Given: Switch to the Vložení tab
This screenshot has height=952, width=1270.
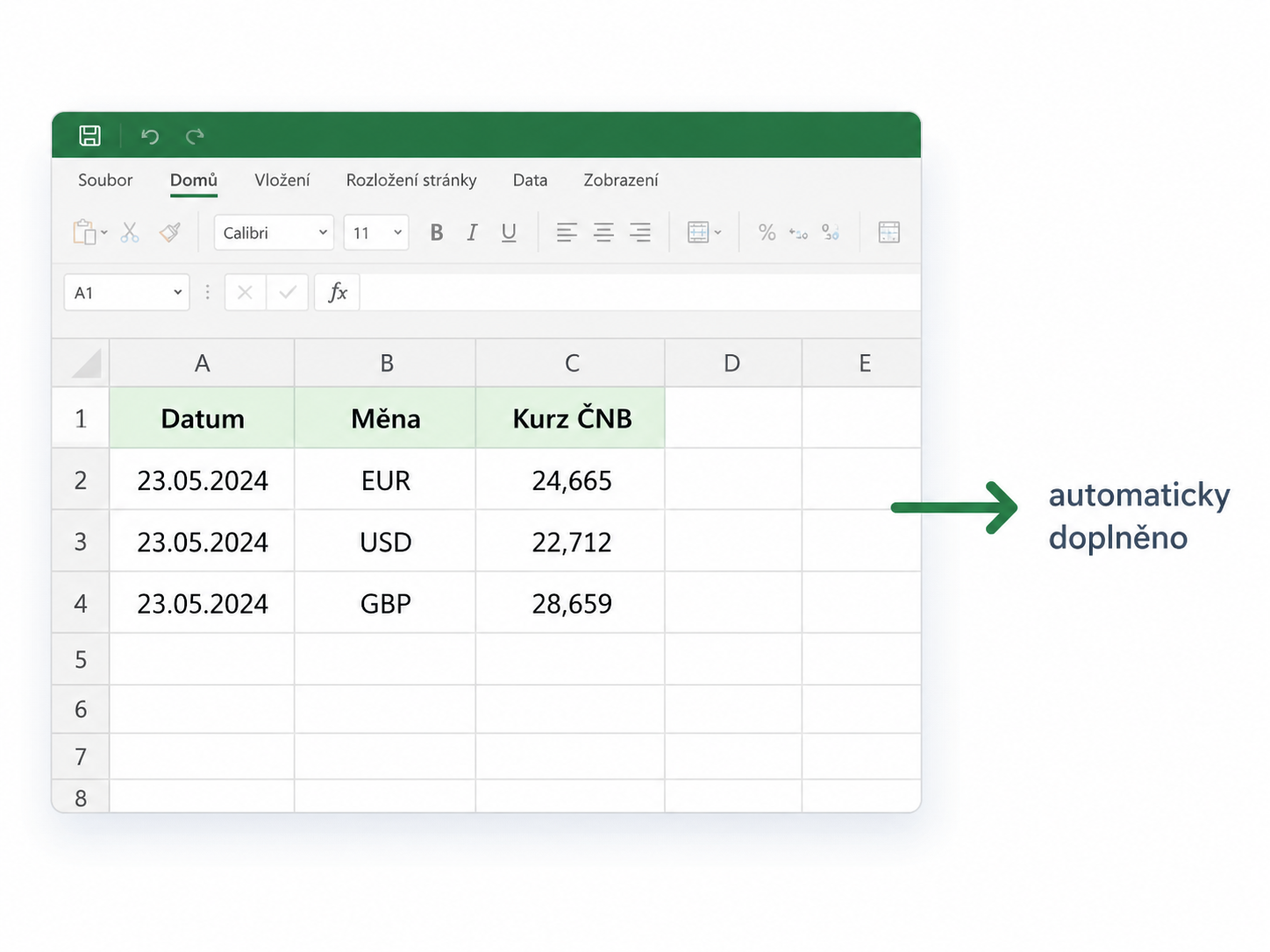Looking at the screenshot, I should point(282,180).
